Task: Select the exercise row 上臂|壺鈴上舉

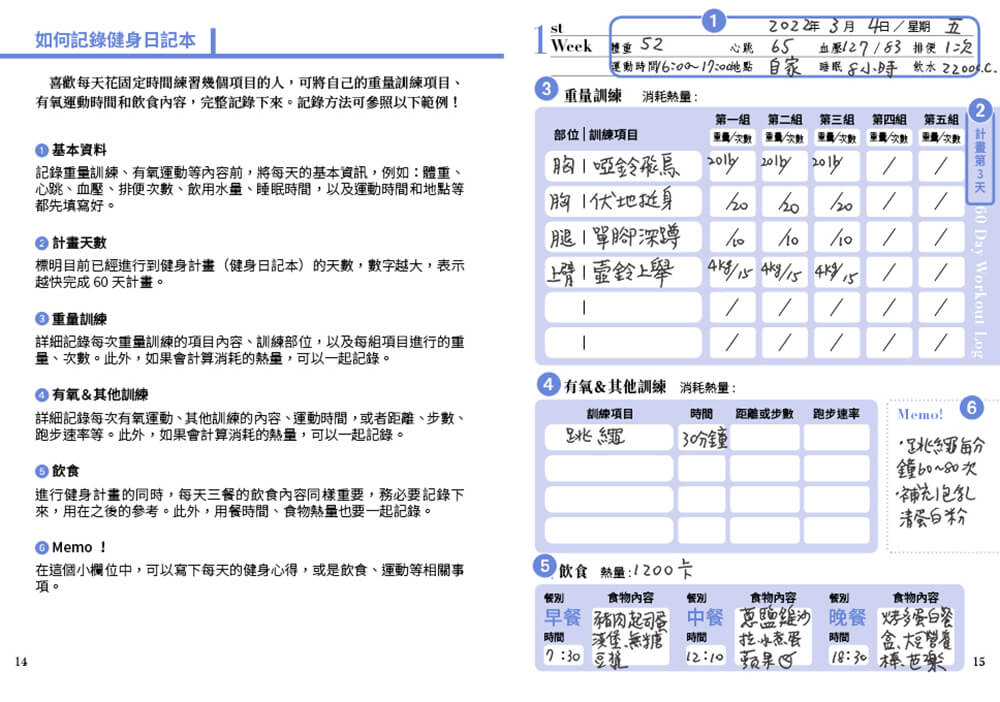Action: (623, 272)
